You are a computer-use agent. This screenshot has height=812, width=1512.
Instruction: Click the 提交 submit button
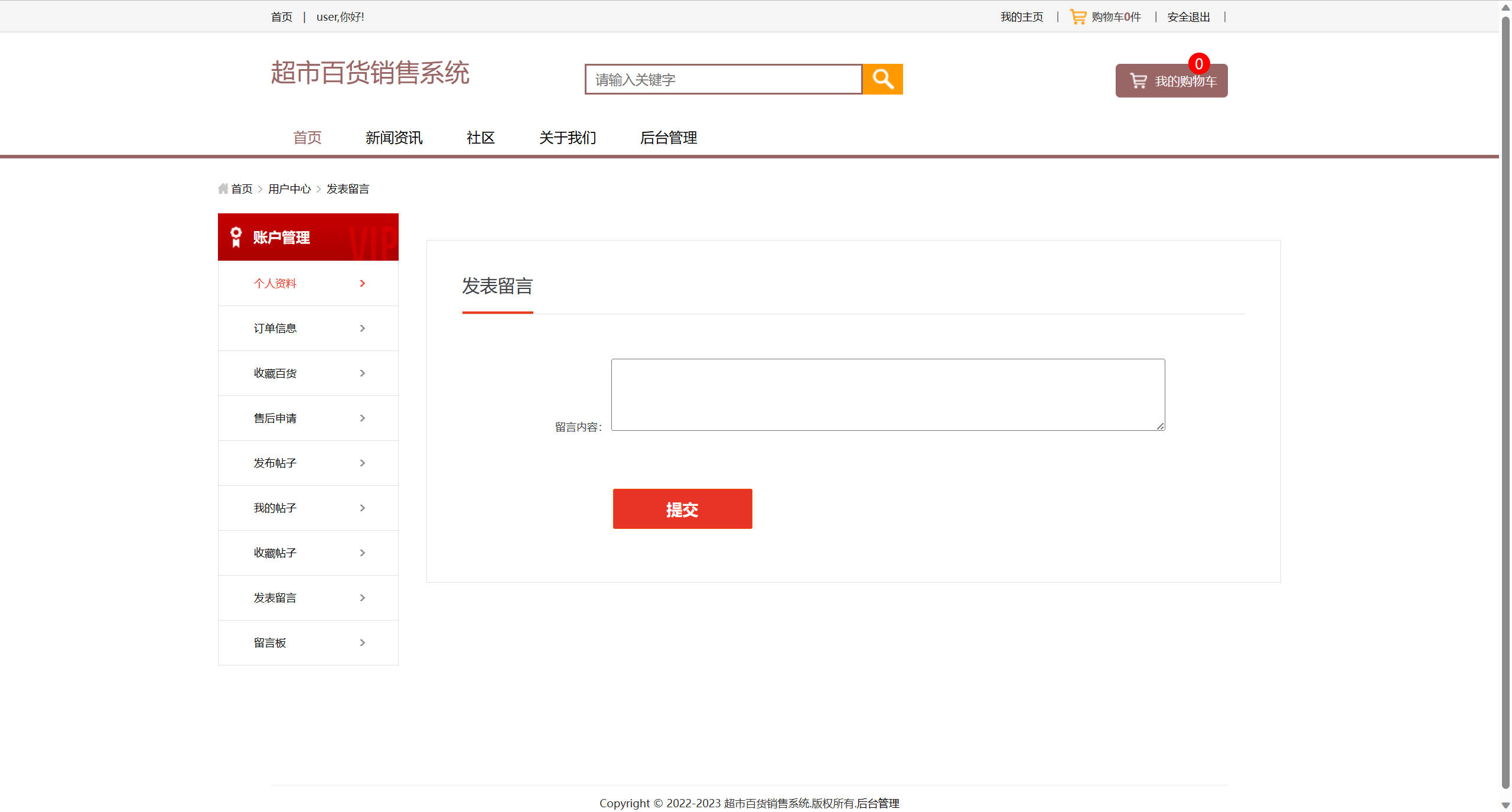(x=682, y=508)
